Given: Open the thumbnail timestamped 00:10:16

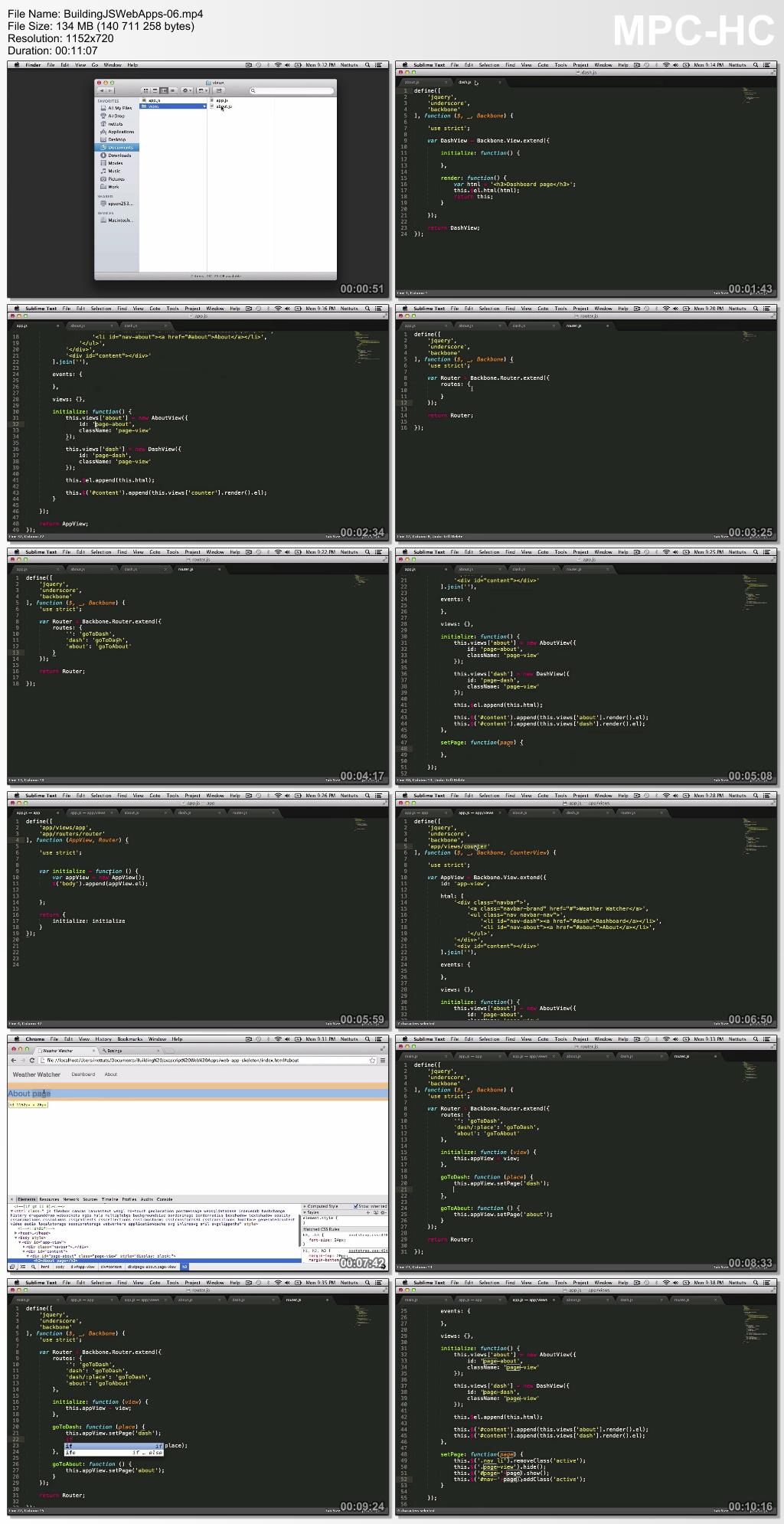Looking at the screenshot, I should (586, 1397).
